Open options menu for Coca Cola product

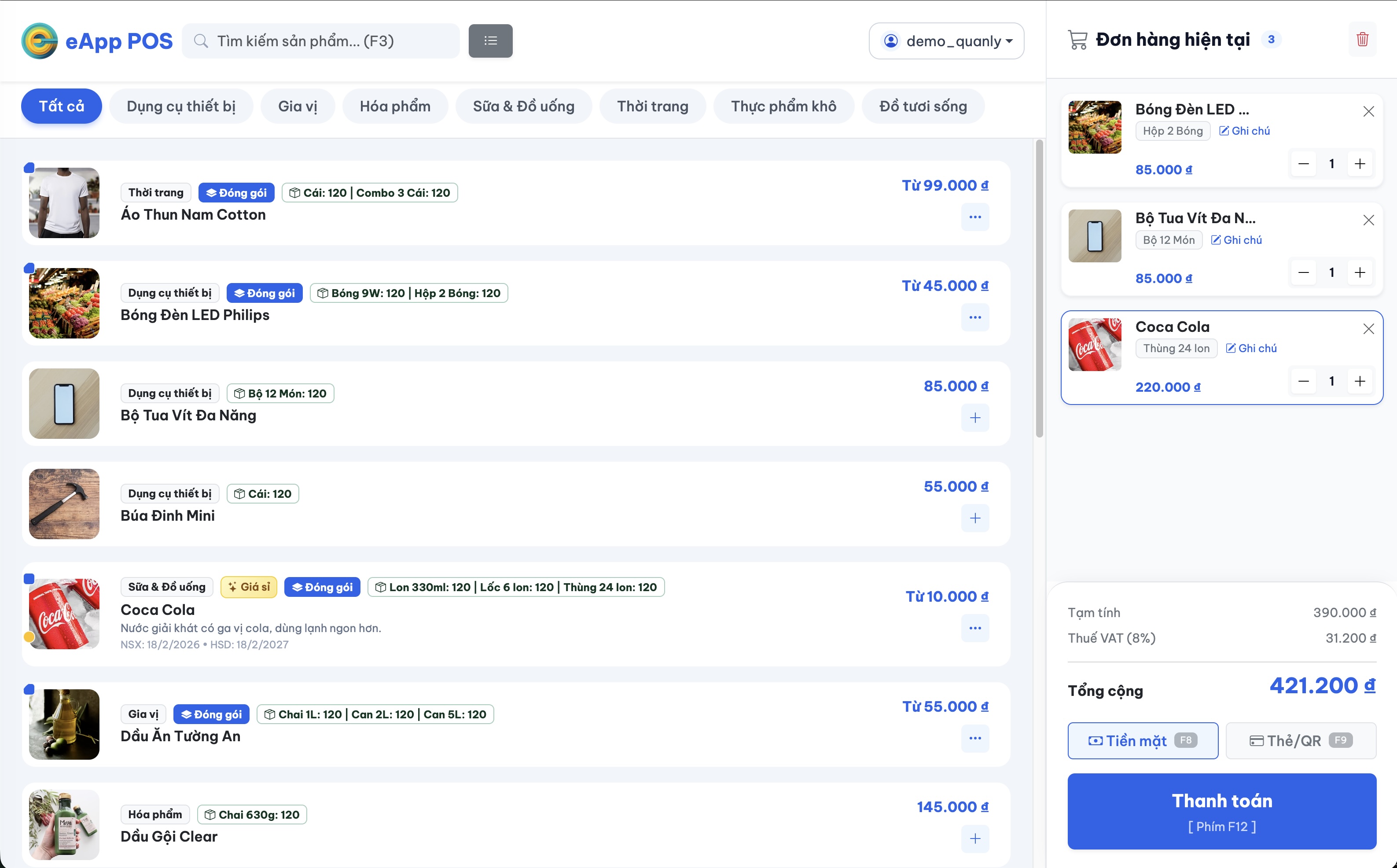pyautogui.click(x=975, y=628)
